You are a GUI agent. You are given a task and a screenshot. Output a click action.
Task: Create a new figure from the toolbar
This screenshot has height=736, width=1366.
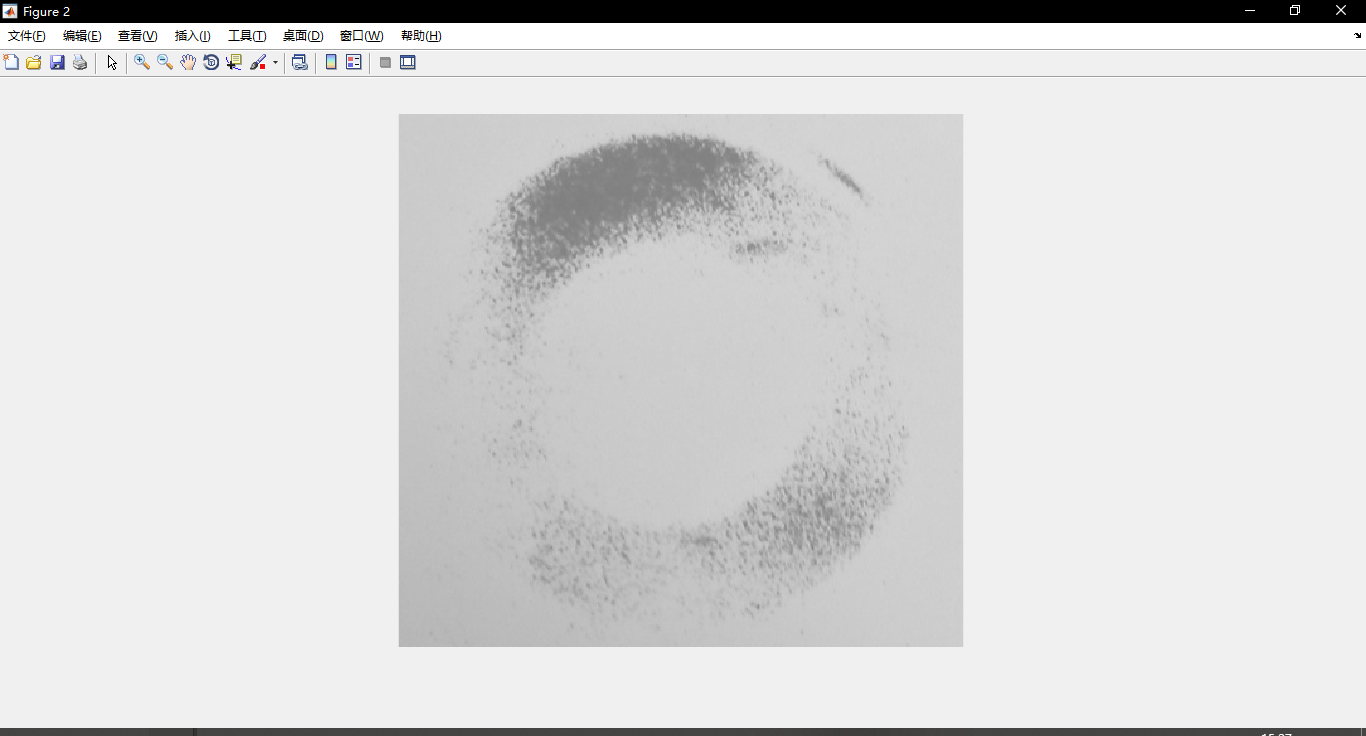tap(12, 62)
